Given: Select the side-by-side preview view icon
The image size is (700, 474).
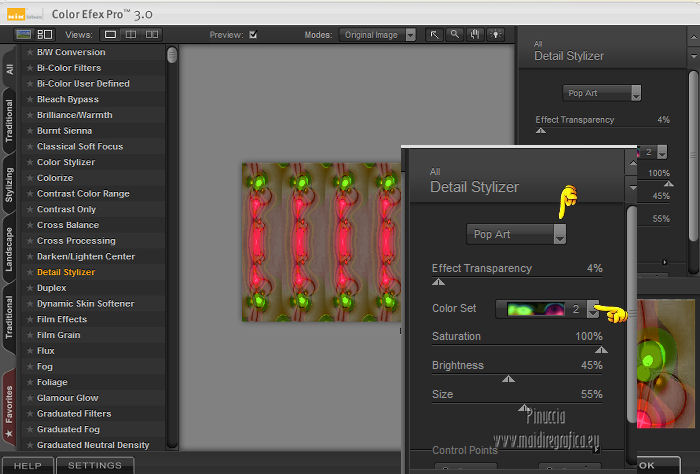Looking at the screenshot, I should [152, 34].
